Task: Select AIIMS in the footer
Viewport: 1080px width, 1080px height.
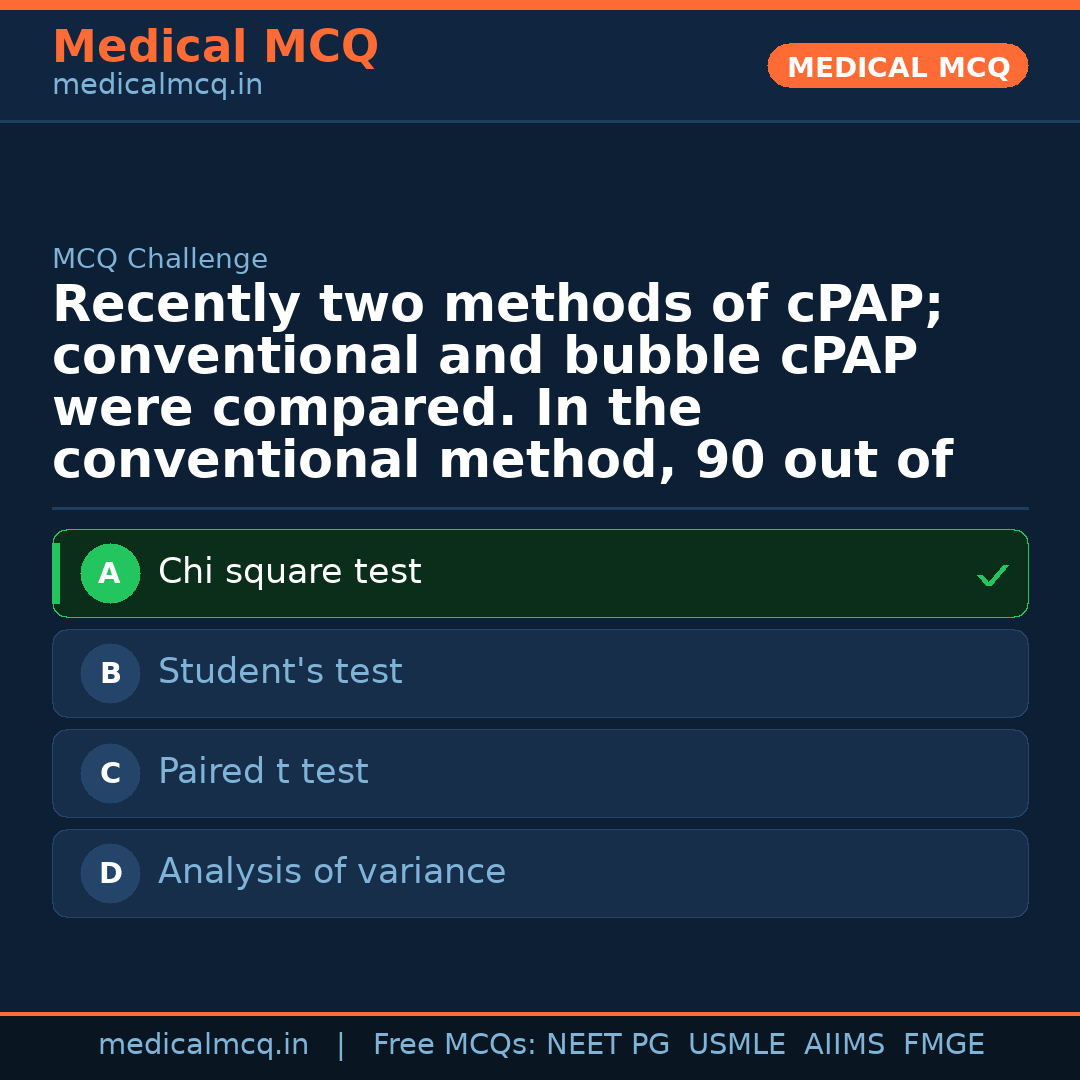Action: tap(844, 1045)
